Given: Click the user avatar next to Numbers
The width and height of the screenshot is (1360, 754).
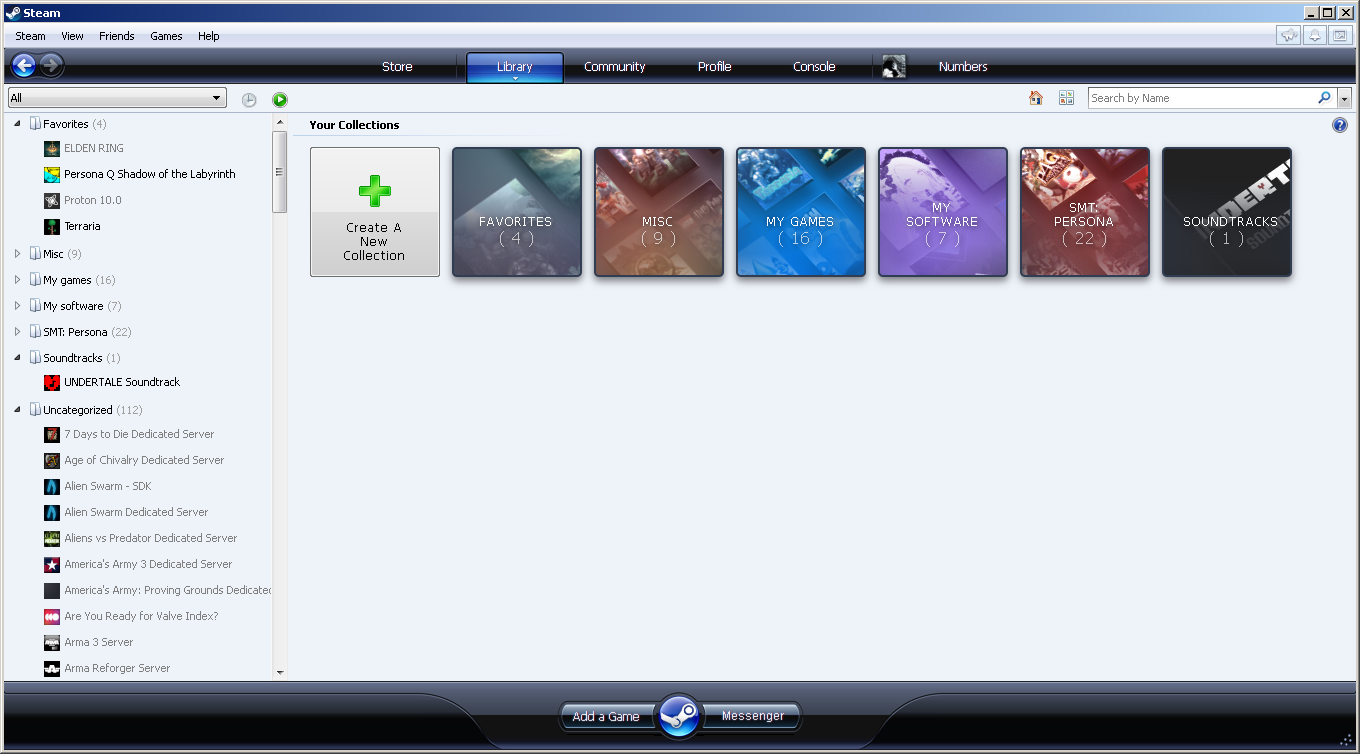Looking at the screenshot, I should pyautogui.click(x=894, y=67).
